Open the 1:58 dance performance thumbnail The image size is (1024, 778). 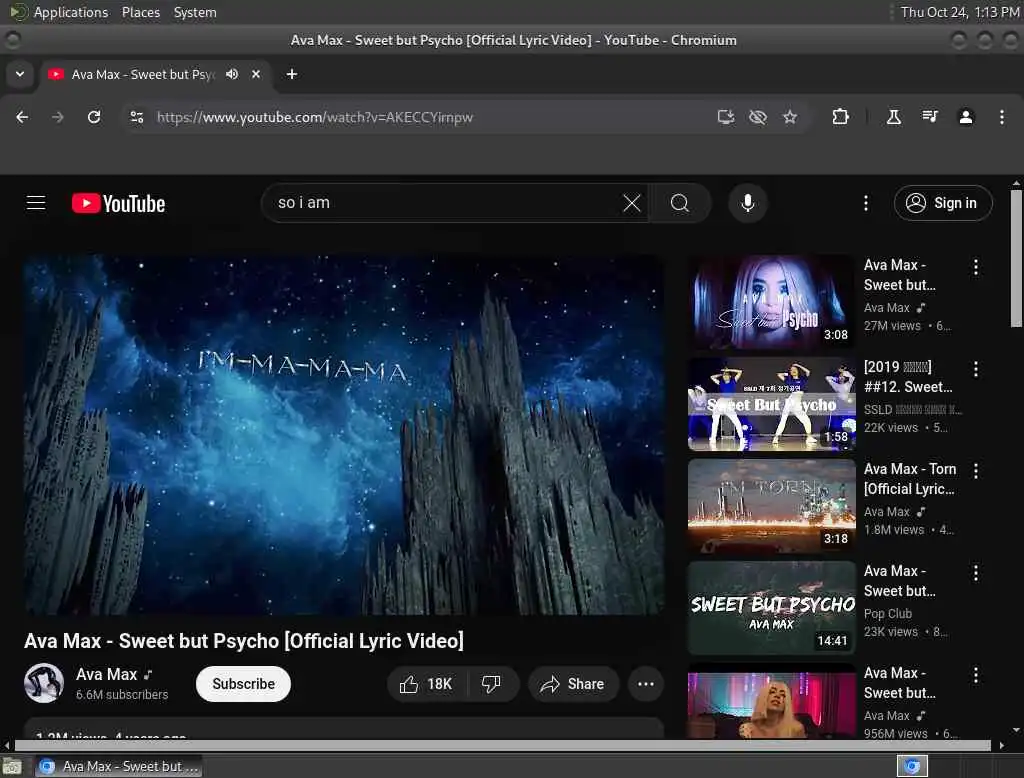(x=772, y=404)
